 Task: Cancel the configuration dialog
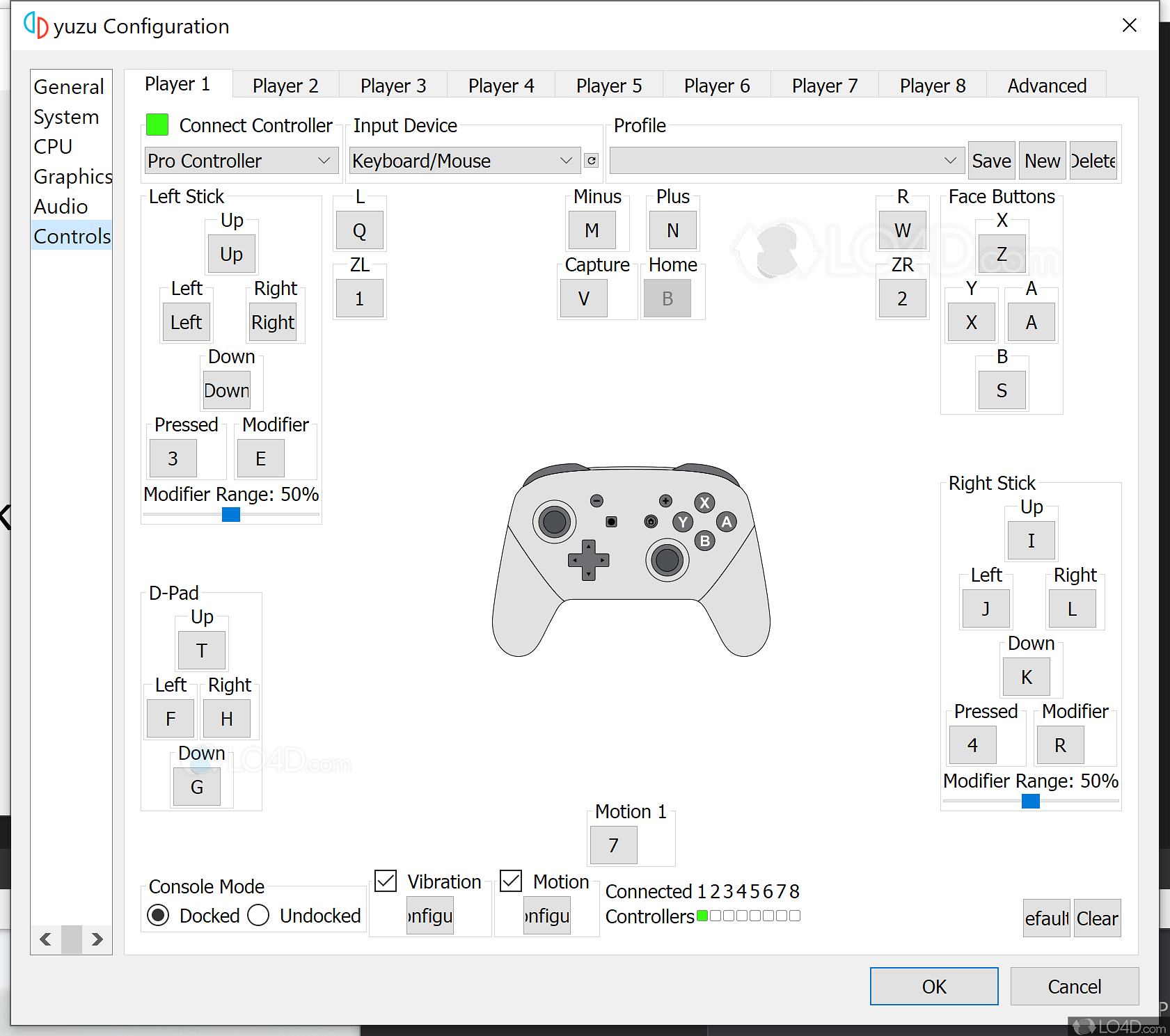click(x=1075, y=987)
